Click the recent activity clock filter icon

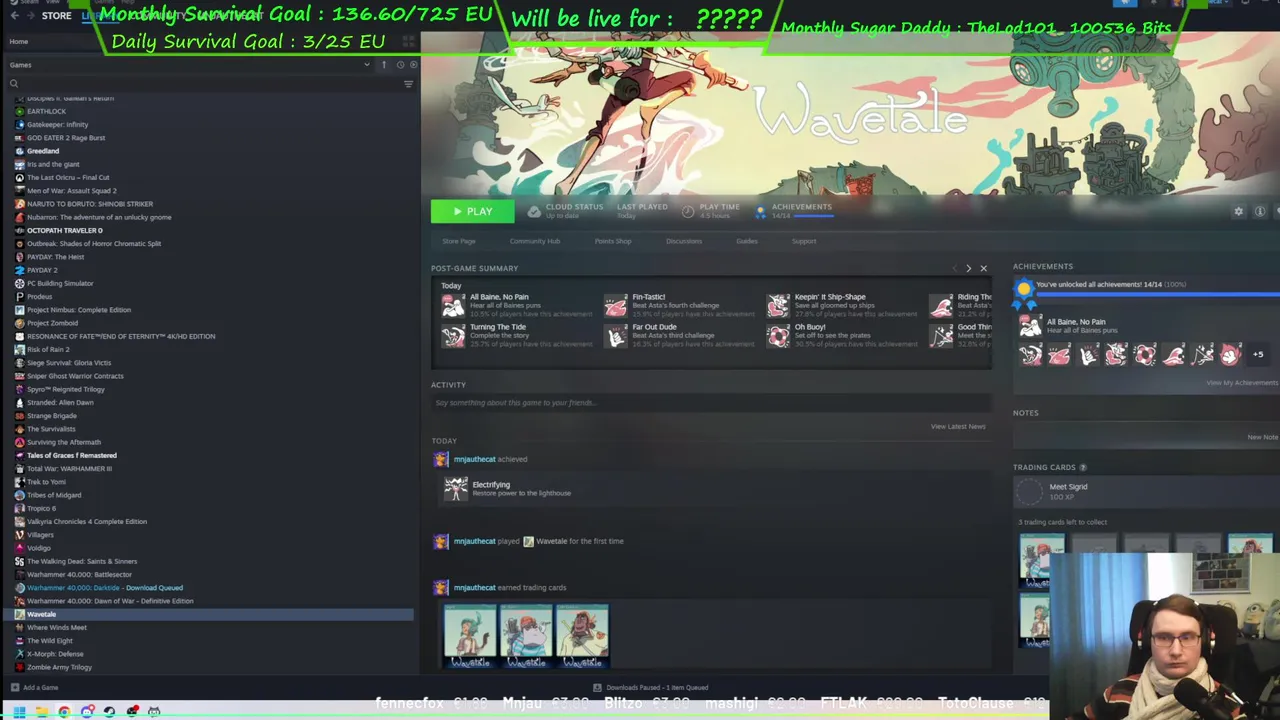[x=400, y=65]
